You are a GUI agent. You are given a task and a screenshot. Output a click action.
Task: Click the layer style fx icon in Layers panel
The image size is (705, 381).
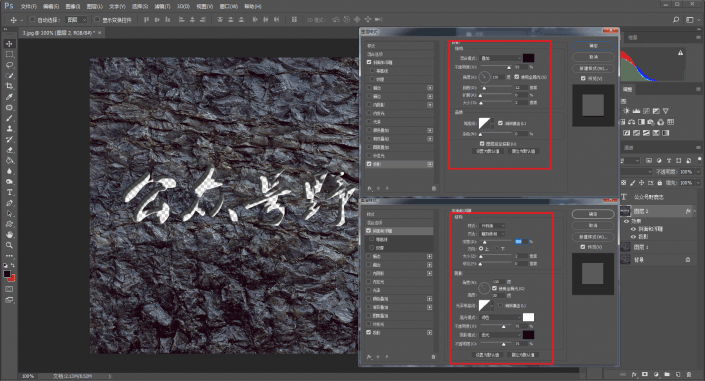click(x=634, y=374)
